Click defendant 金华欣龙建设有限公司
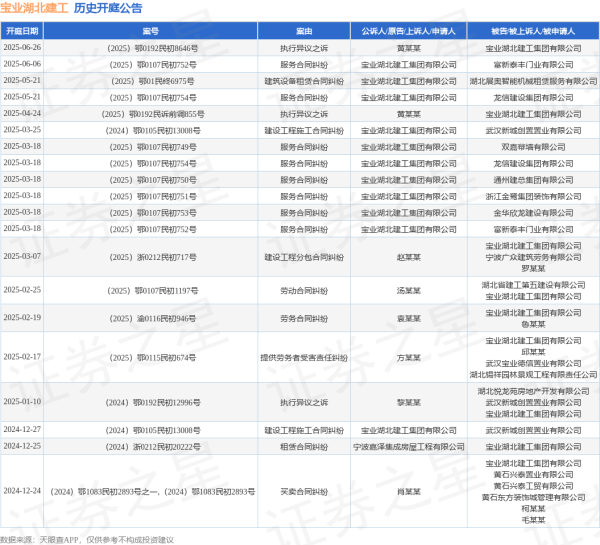The height and width of the screenshot is (545, 600). (533, 213)
